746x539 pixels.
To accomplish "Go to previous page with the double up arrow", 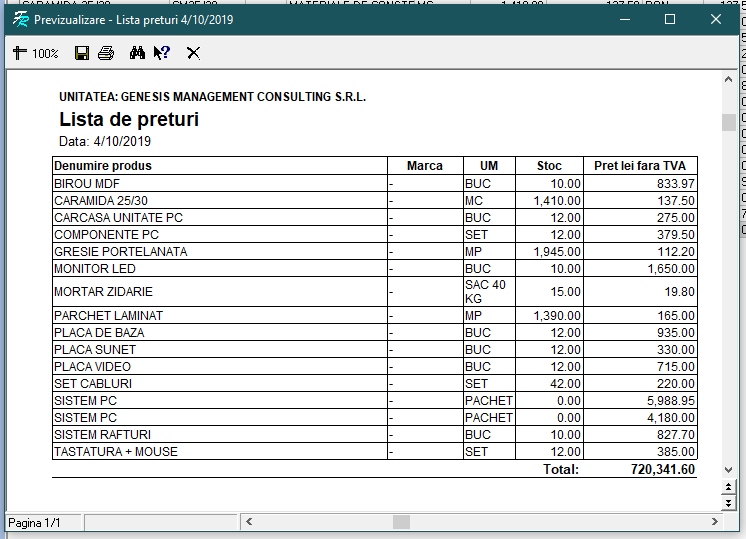I will coord(728,487).
